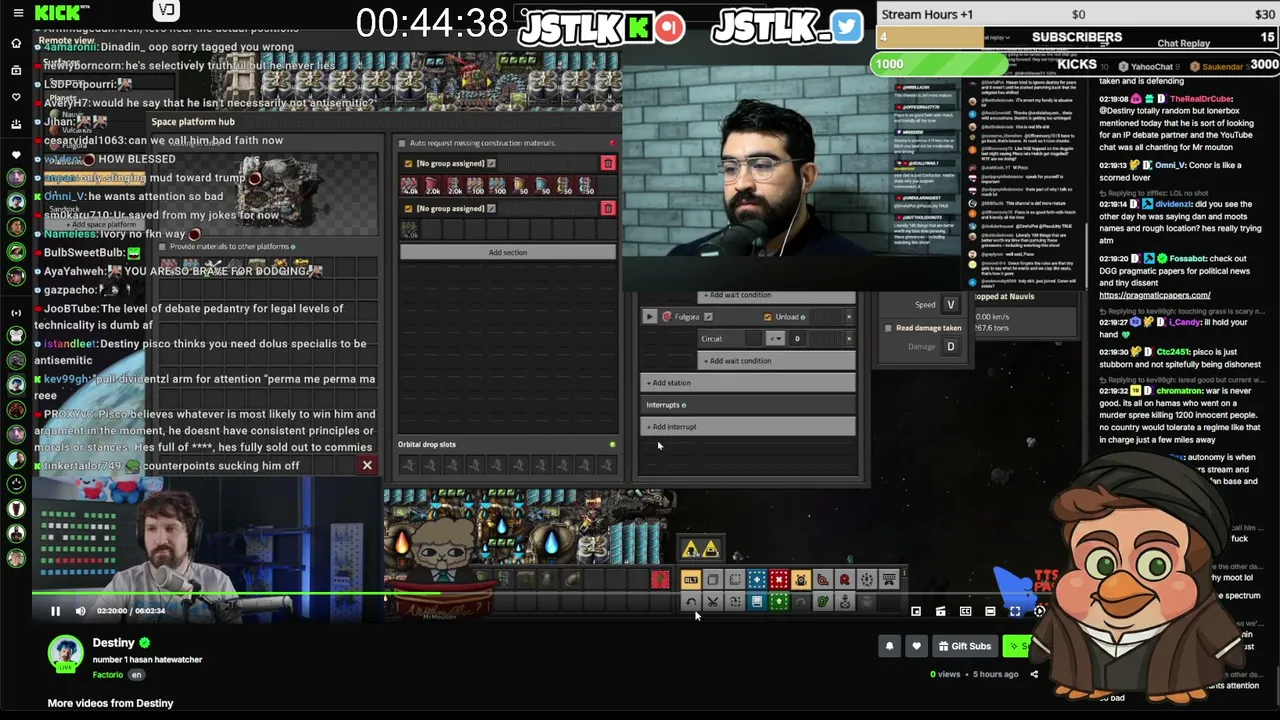Open the Following heart in Kick sidebar
Screen dimensions: 1280x720
16,97
